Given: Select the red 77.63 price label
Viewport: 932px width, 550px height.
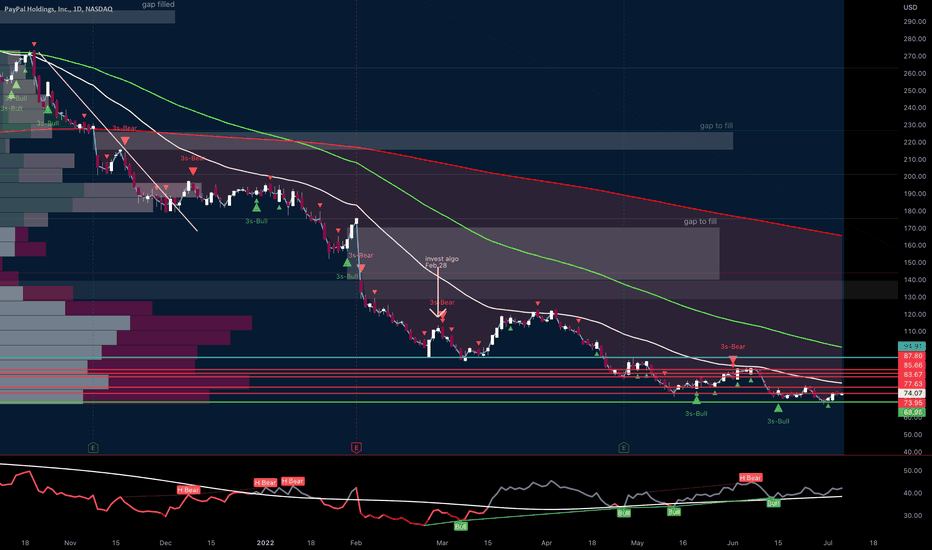Looking at the screenshot, I should tap(911, 384).
